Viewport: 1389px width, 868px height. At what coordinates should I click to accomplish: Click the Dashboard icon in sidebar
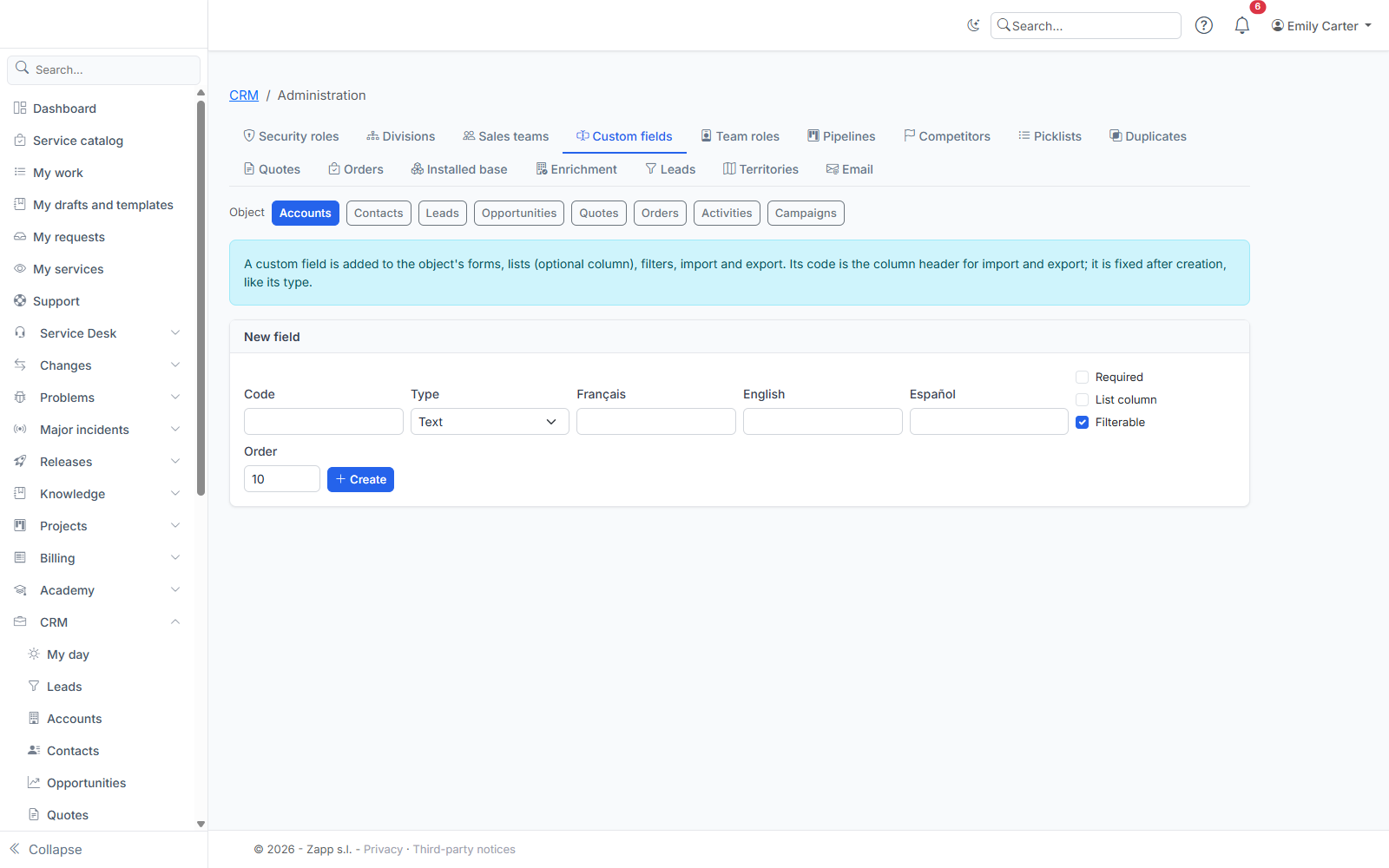click(20, 108)
